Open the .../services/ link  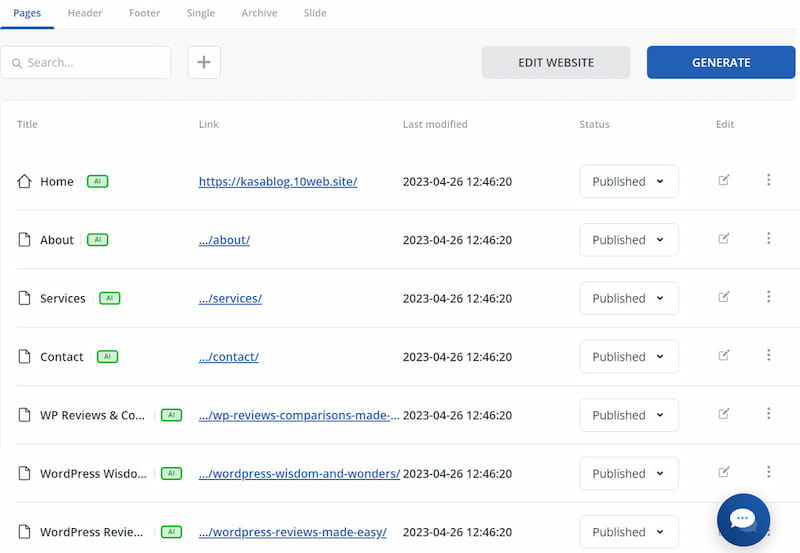click(x=230, y=298)
